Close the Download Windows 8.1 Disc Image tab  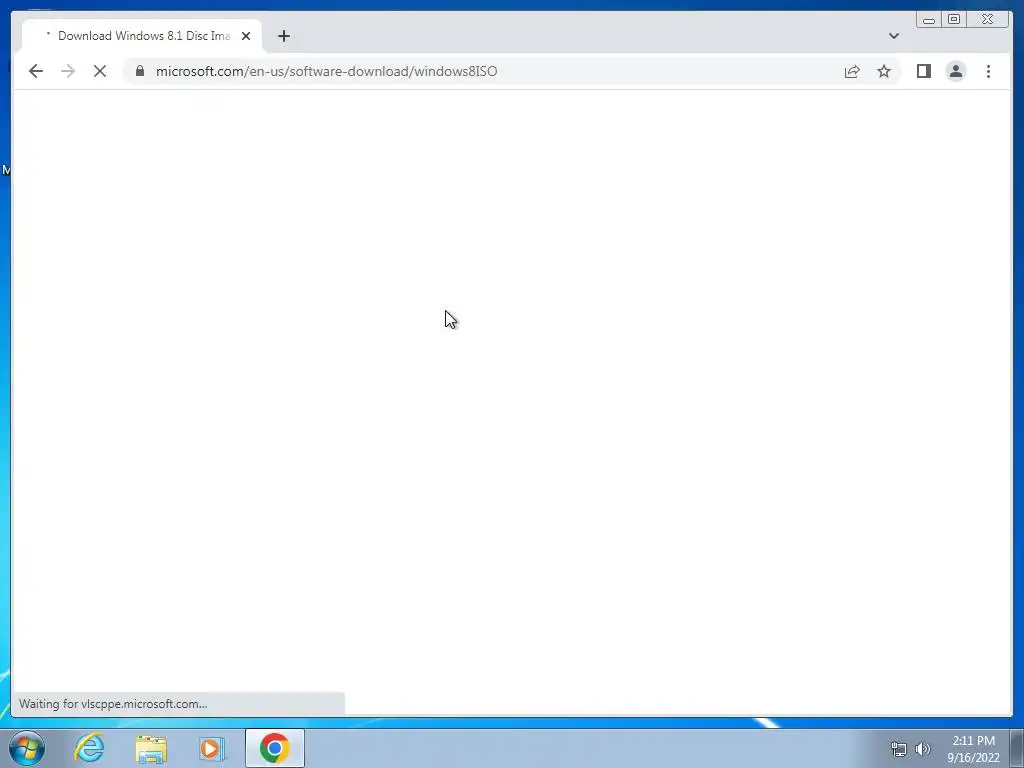tap(246, 36)
